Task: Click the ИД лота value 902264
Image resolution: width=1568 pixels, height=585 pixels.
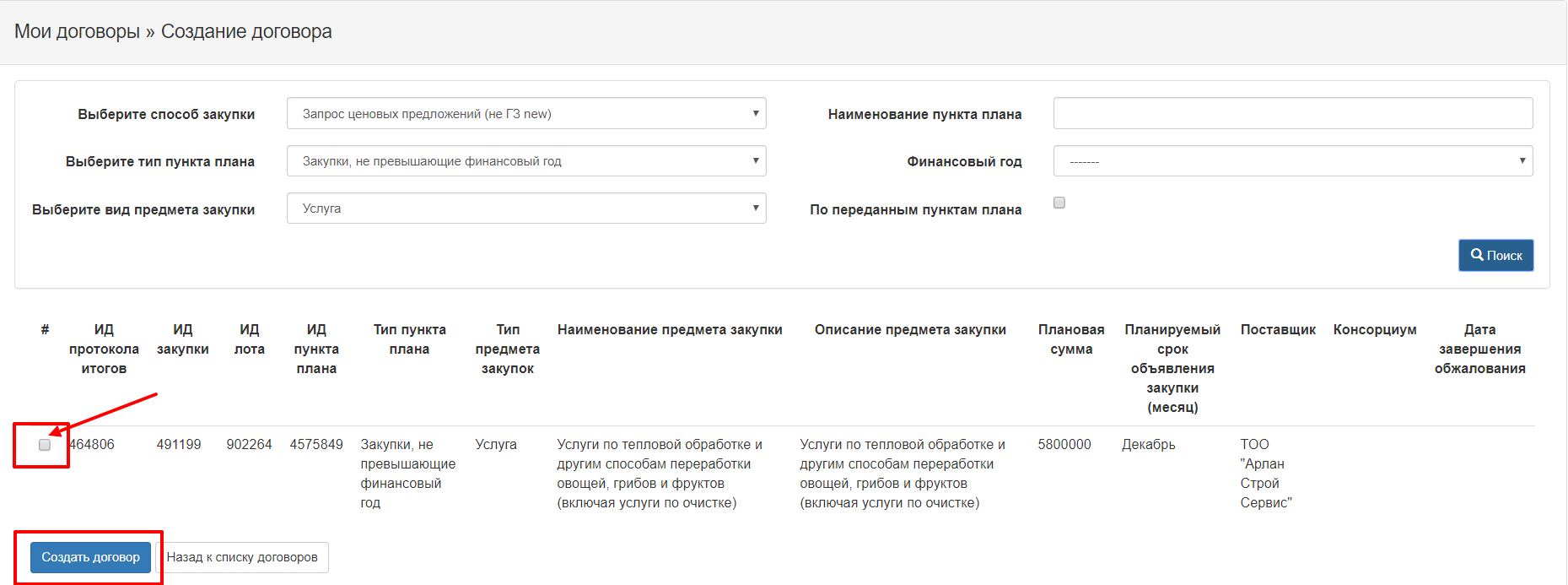Action: [x=249, y=444]
